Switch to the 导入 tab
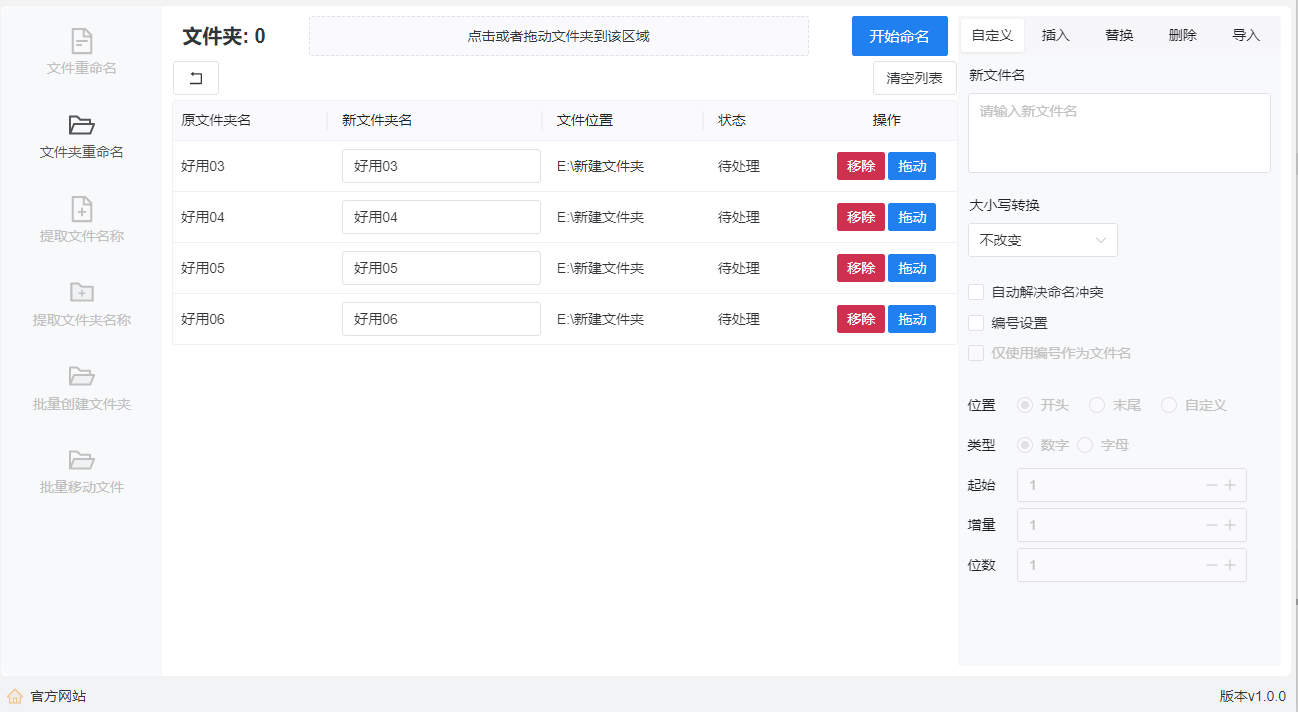The width and height of the screenshot is (1298, 712). (1246, 35)
